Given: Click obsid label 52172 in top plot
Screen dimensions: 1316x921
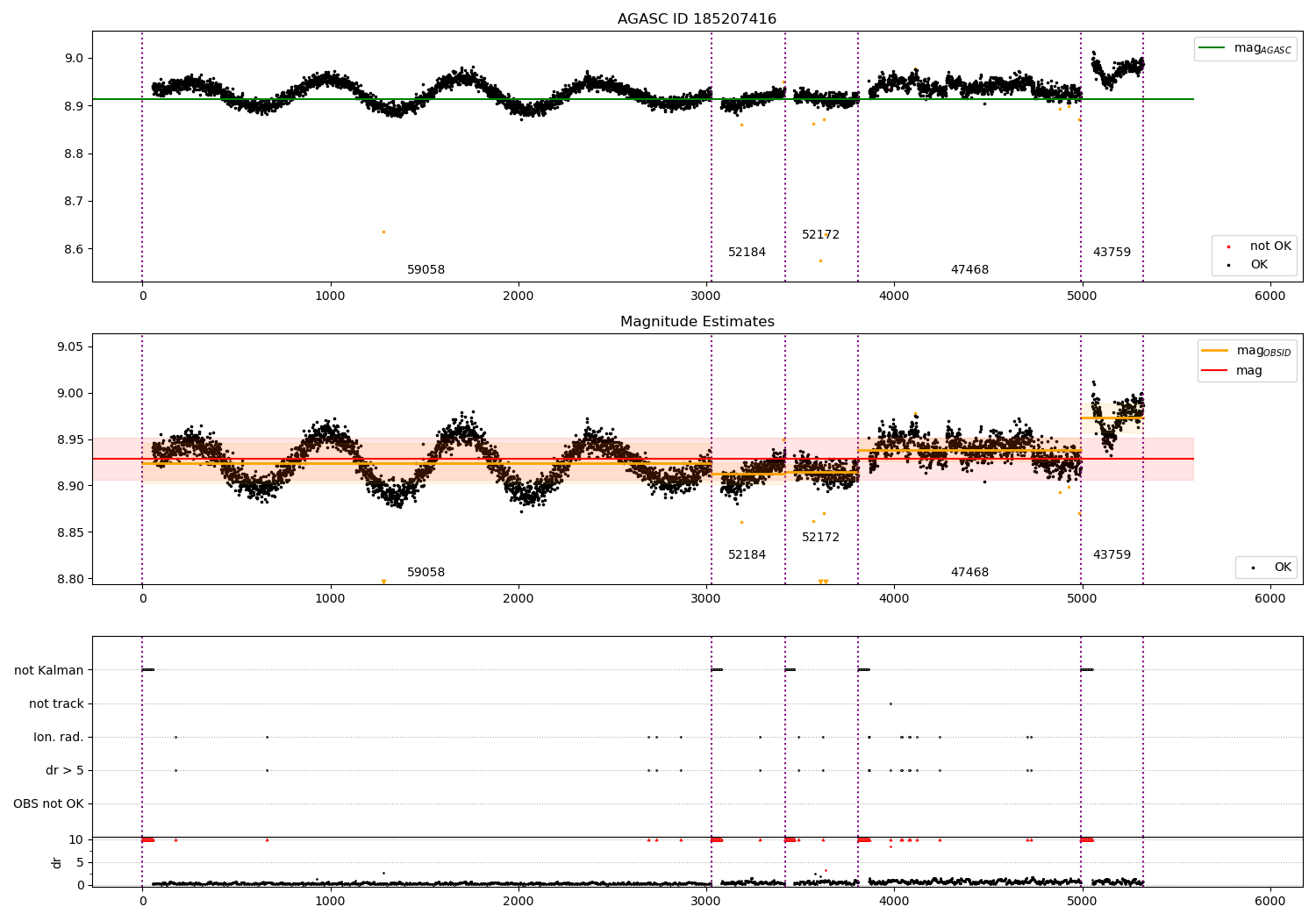Looking at the screenshot, I should [820, 235].
